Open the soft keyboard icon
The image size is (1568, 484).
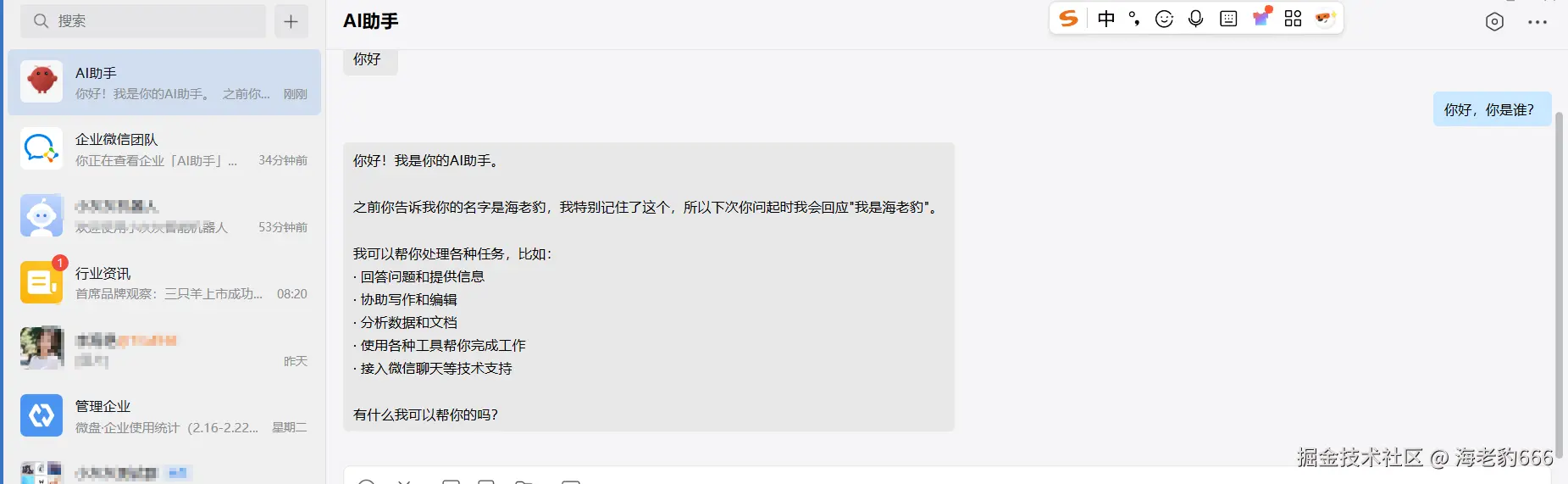1228,19
